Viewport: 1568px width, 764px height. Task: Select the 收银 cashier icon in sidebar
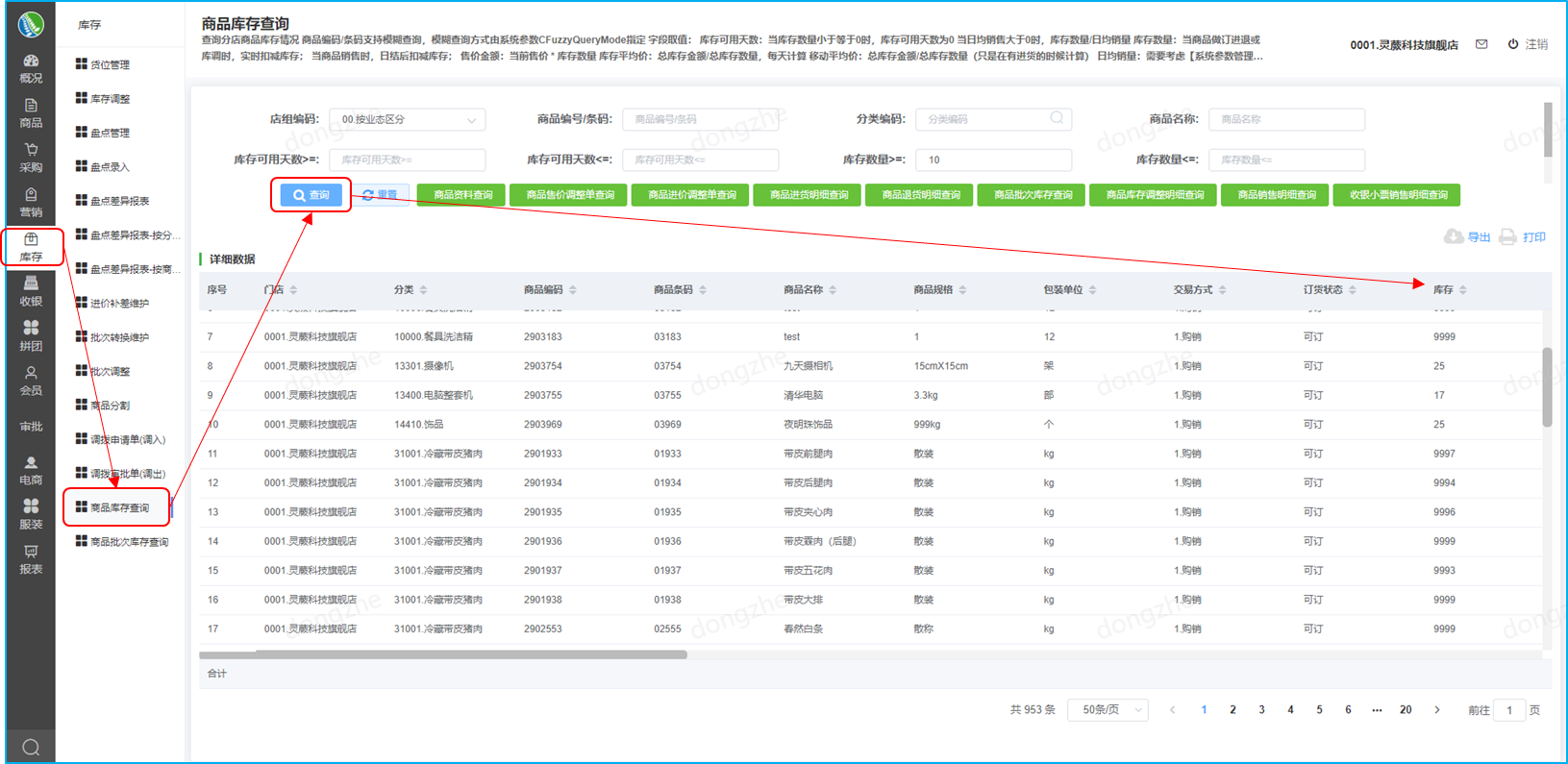(31, 284)
